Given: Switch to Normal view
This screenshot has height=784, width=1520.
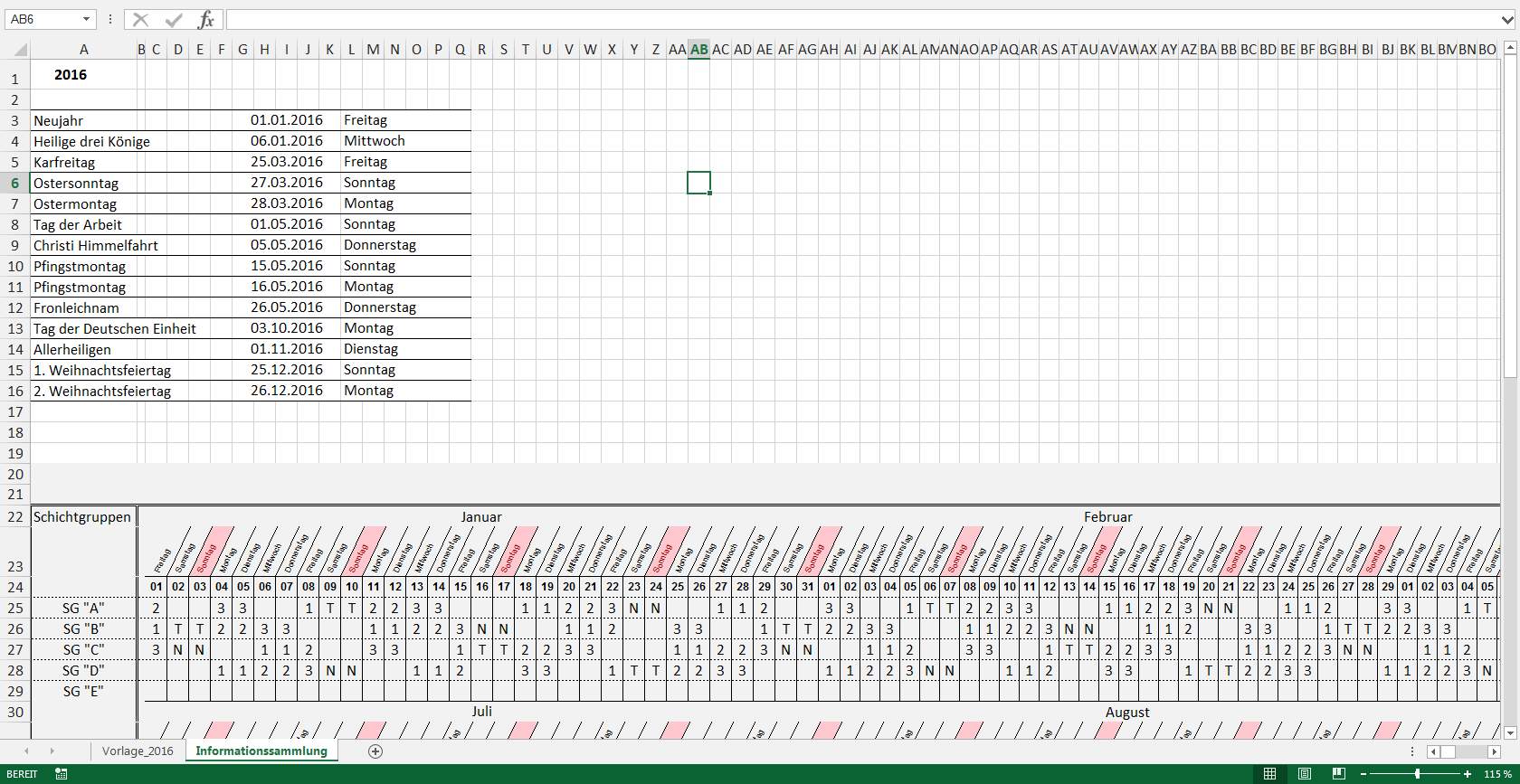Looking at the screenshot, I should (1269, 774).
